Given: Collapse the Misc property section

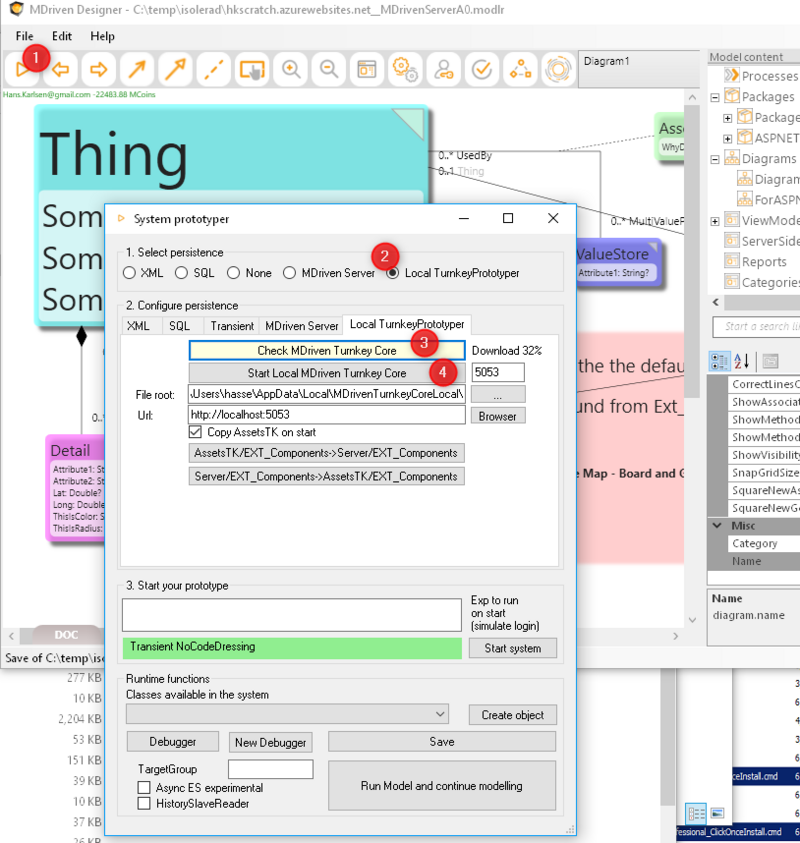Looking at the screenshot, I should [x=717, y=525].
